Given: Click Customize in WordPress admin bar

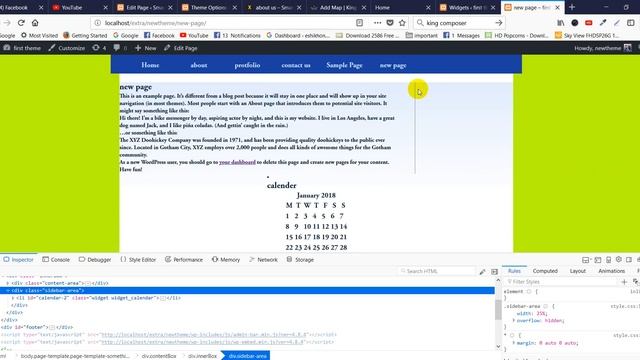Looking at the screenshot, I should [x=67, y=48].
